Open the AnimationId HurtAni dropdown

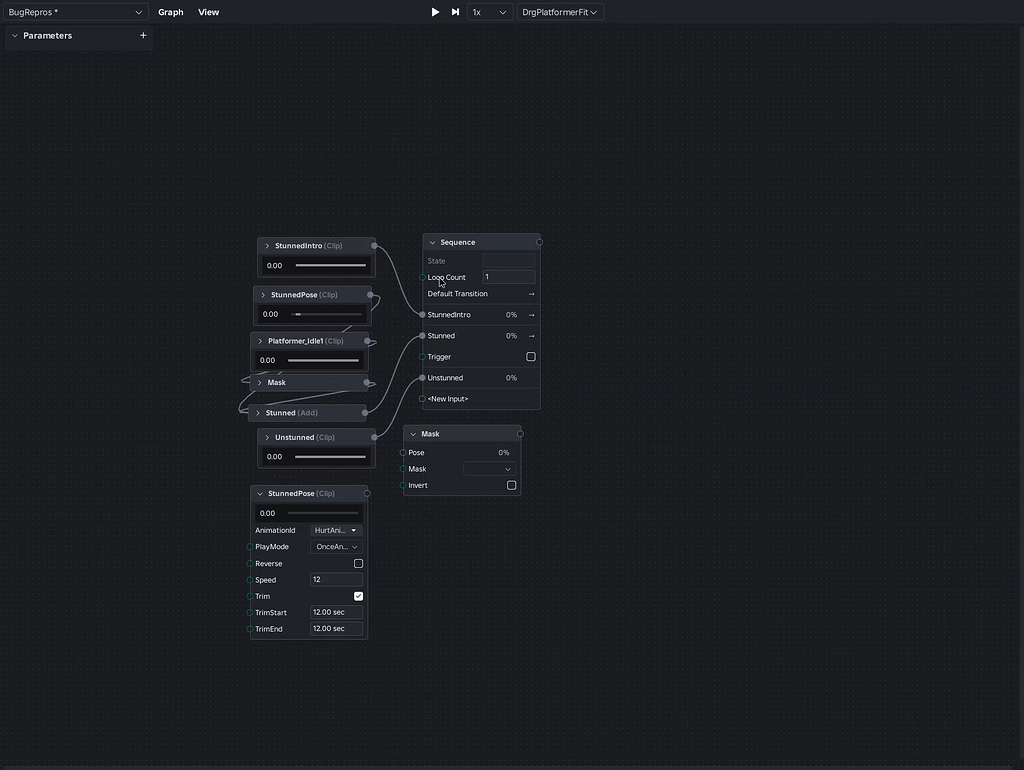(x=336, y=530)
